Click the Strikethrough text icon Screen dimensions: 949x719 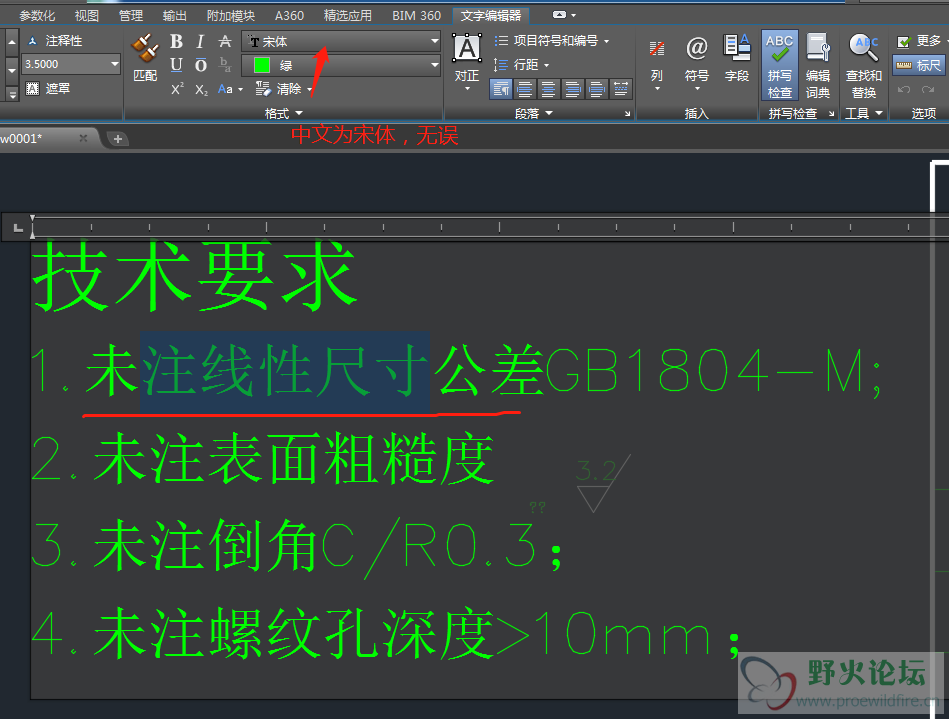pos(225,41)
